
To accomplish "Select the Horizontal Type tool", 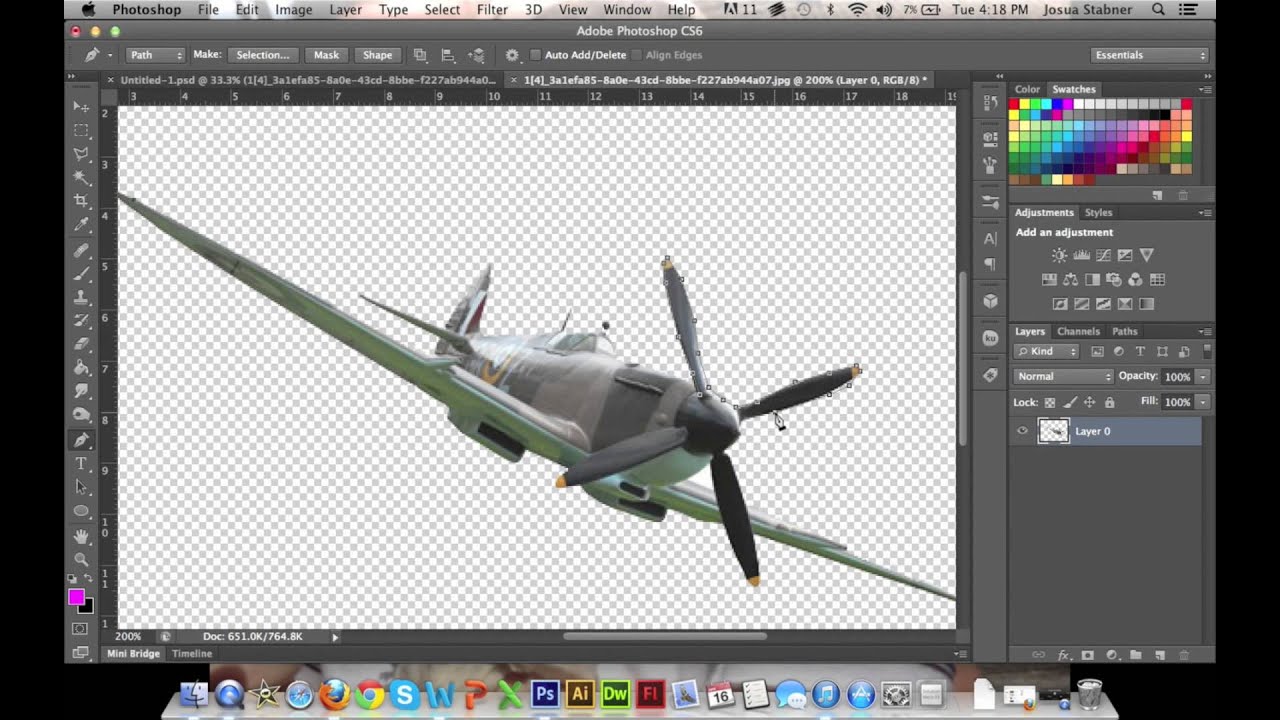I will [x=81, y=464].
